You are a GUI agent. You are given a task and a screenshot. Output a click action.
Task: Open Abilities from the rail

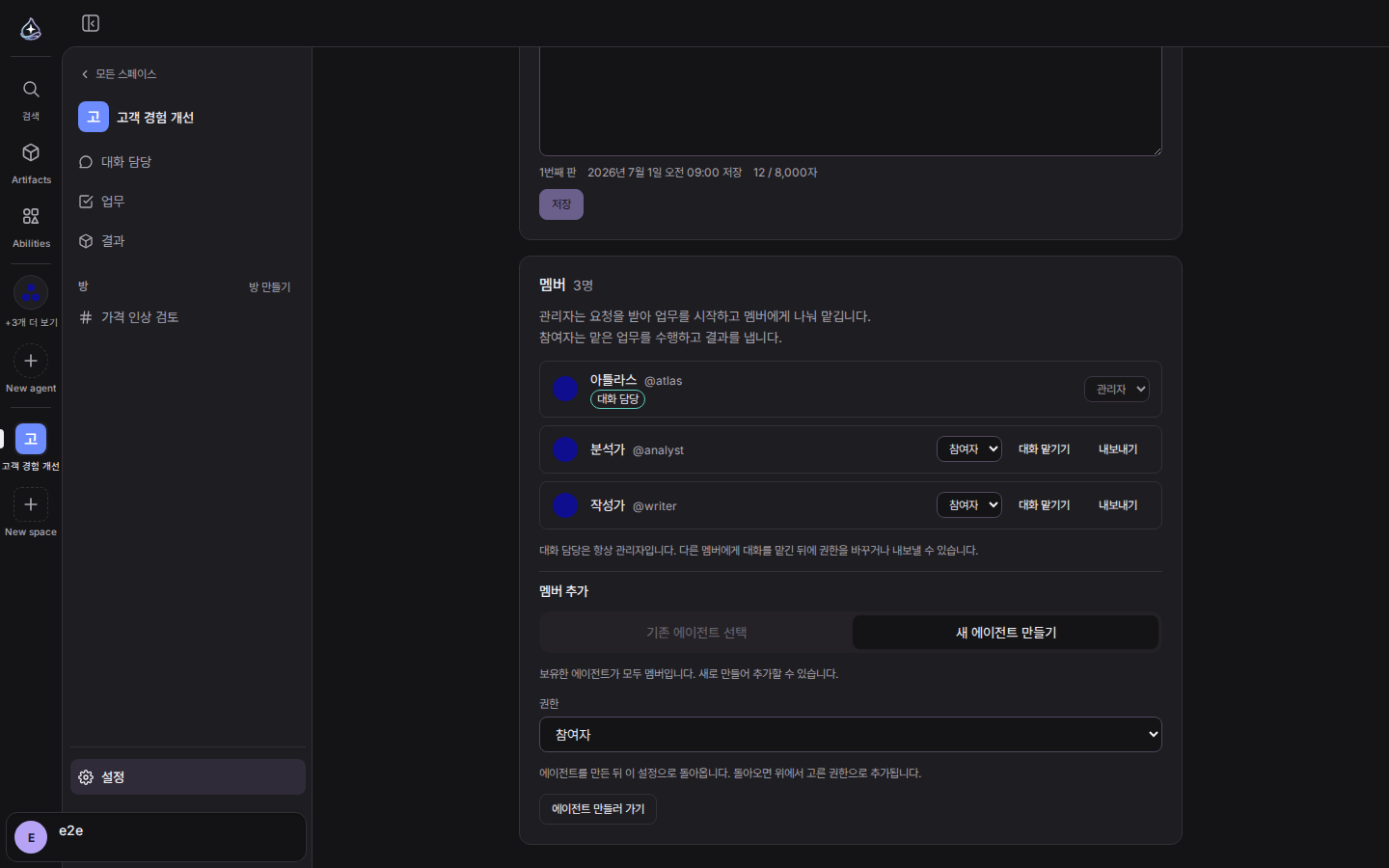(31, 228)
